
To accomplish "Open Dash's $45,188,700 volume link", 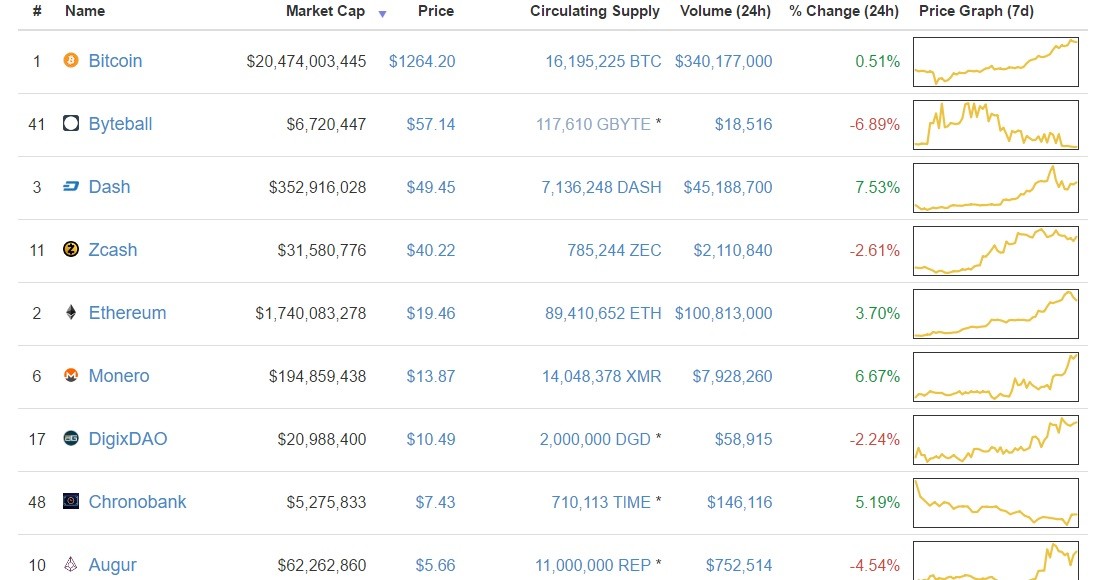I will click(x=728, y=187).
